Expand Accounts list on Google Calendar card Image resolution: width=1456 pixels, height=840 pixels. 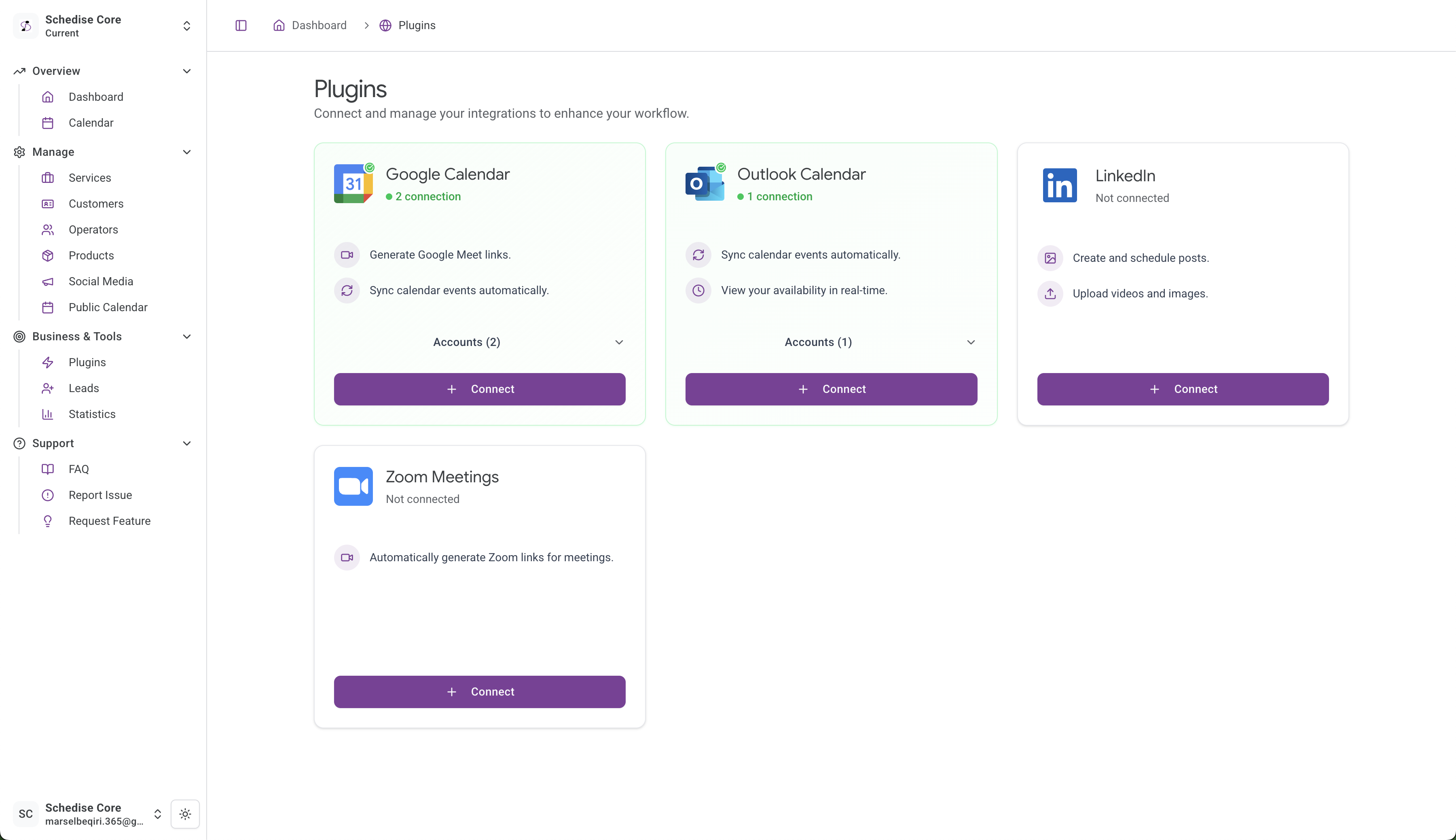(x=619, y=342)
